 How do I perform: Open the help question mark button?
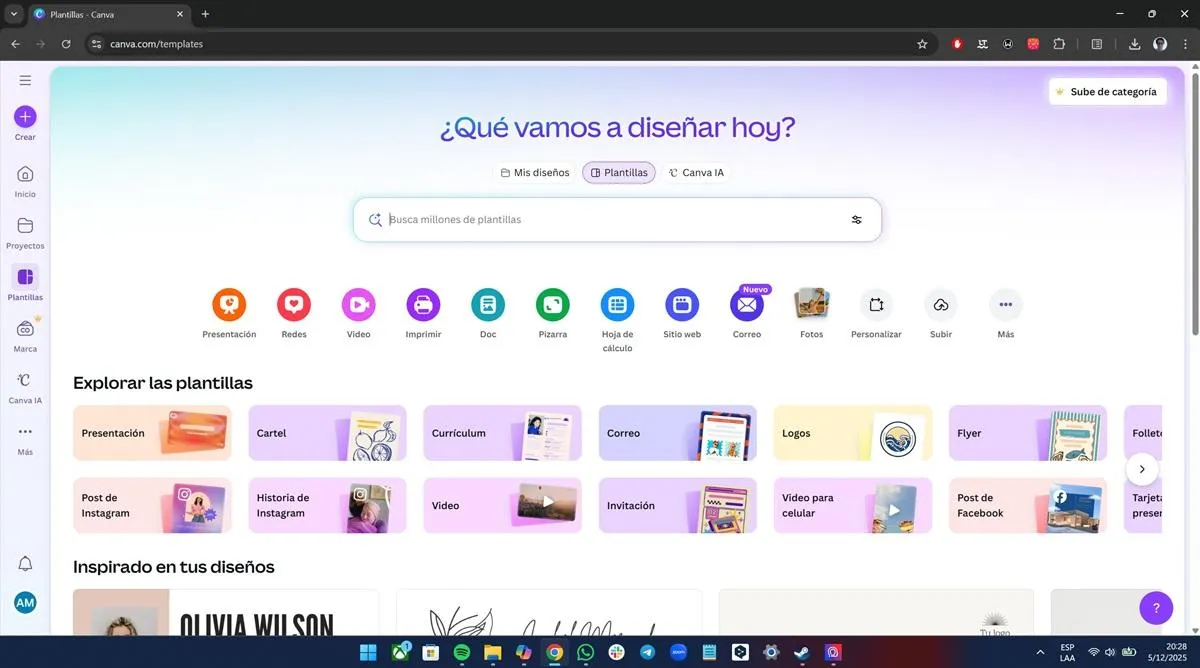click(1156, 607)
